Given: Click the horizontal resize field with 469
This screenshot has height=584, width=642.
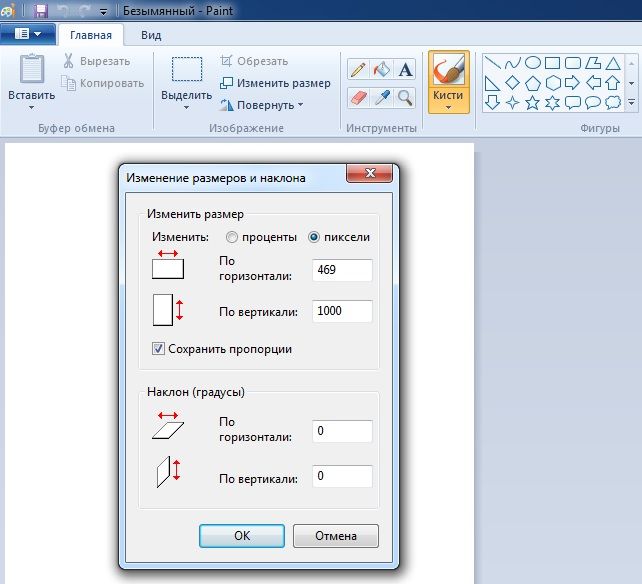Looking at the screenshot, I should pos(342,270).
